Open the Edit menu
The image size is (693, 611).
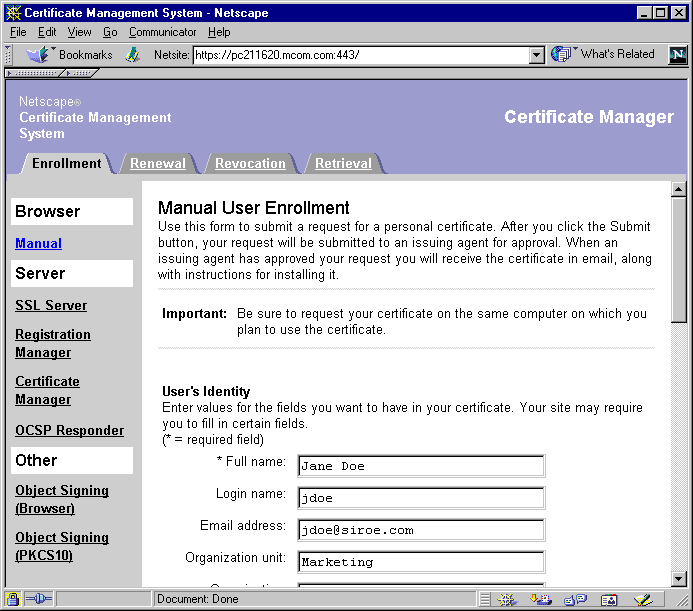(x=47, y=32)
